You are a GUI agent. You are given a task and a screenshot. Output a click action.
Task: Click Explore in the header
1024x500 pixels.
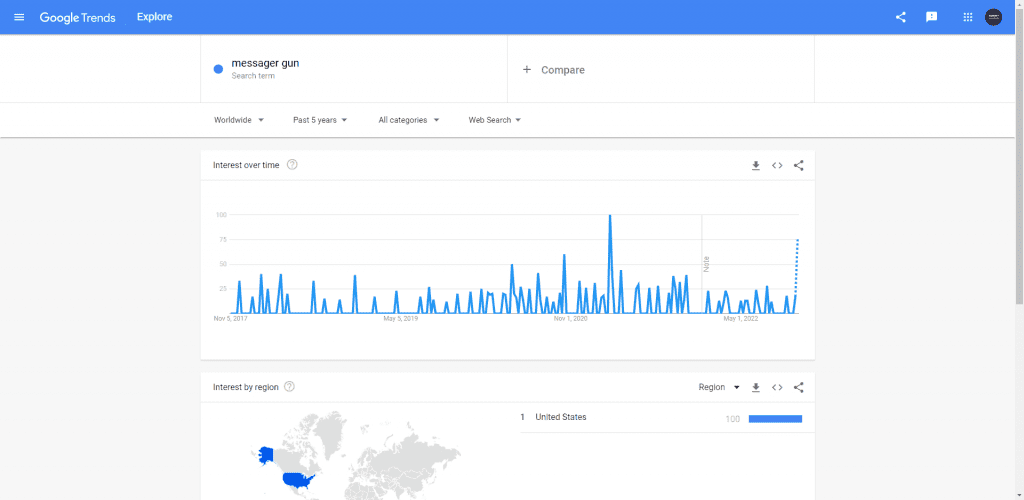(154, 17)
